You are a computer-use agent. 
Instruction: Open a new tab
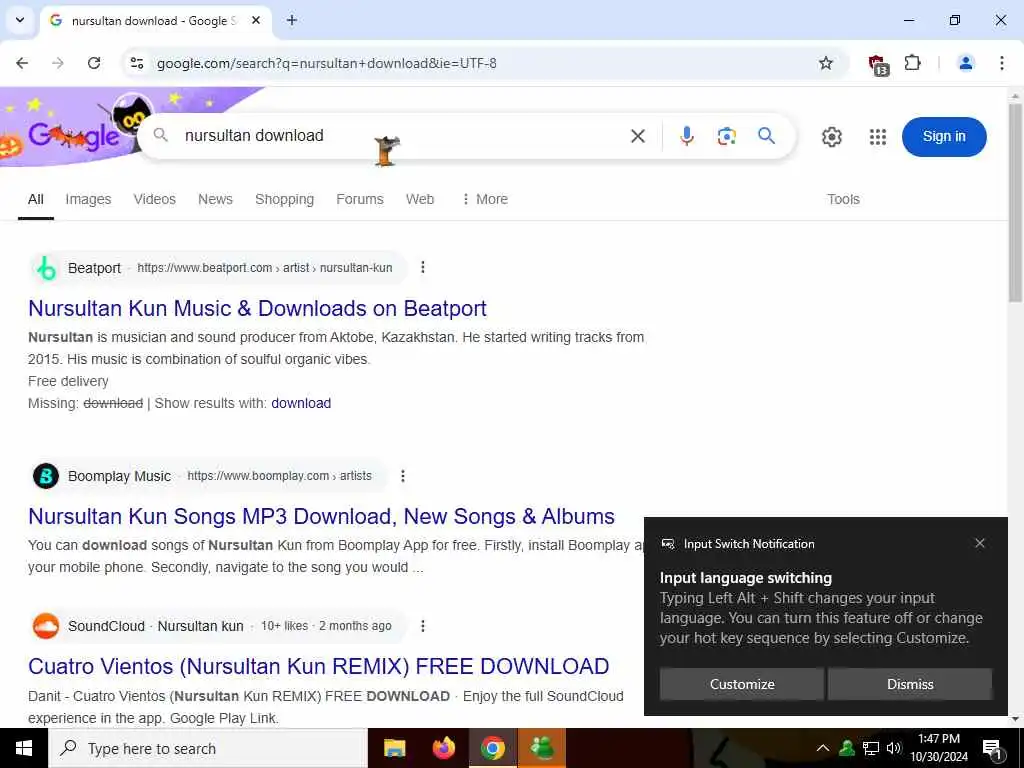coord(292,20)
